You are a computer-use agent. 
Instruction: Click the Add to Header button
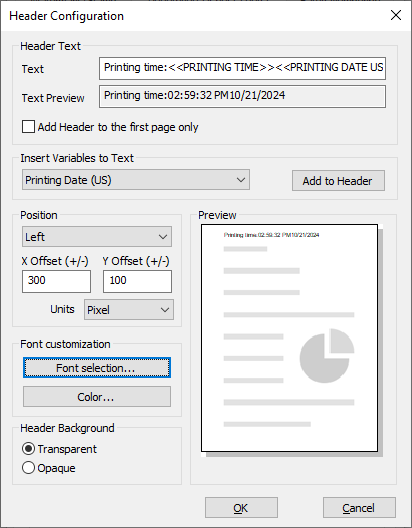click(338, 181)
